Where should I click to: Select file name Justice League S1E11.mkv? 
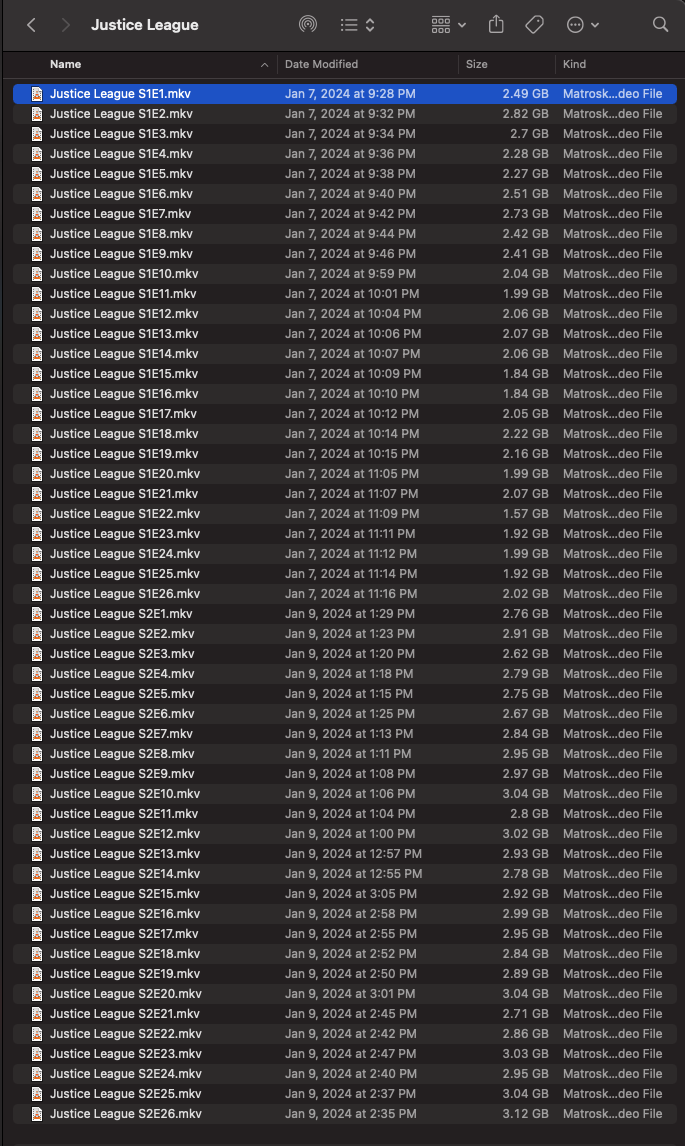pos(123,294)
